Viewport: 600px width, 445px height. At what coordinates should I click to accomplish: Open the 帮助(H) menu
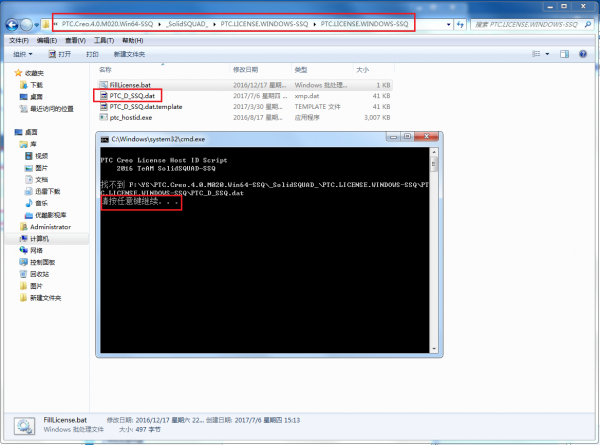(x=133, y=41)
